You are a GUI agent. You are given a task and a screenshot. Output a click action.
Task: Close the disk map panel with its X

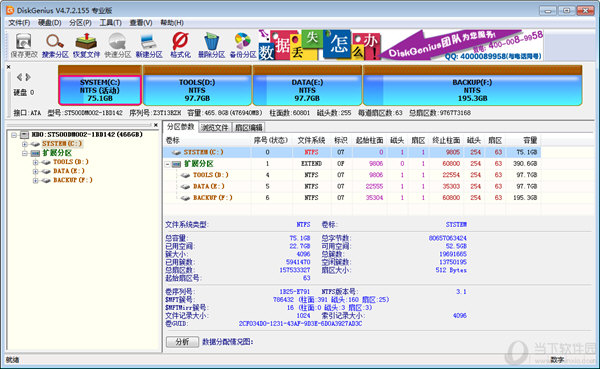[9, 67]
